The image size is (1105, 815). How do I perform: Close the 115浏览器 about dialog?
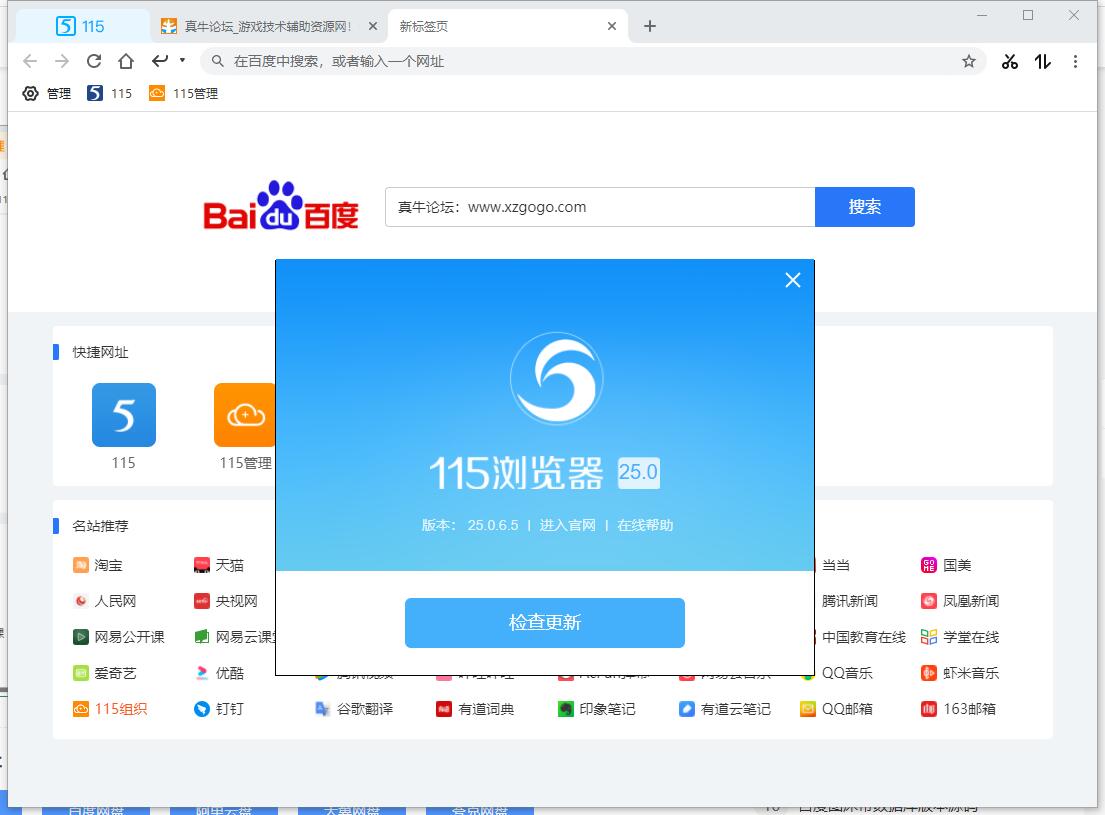click(x=793, y=280)
